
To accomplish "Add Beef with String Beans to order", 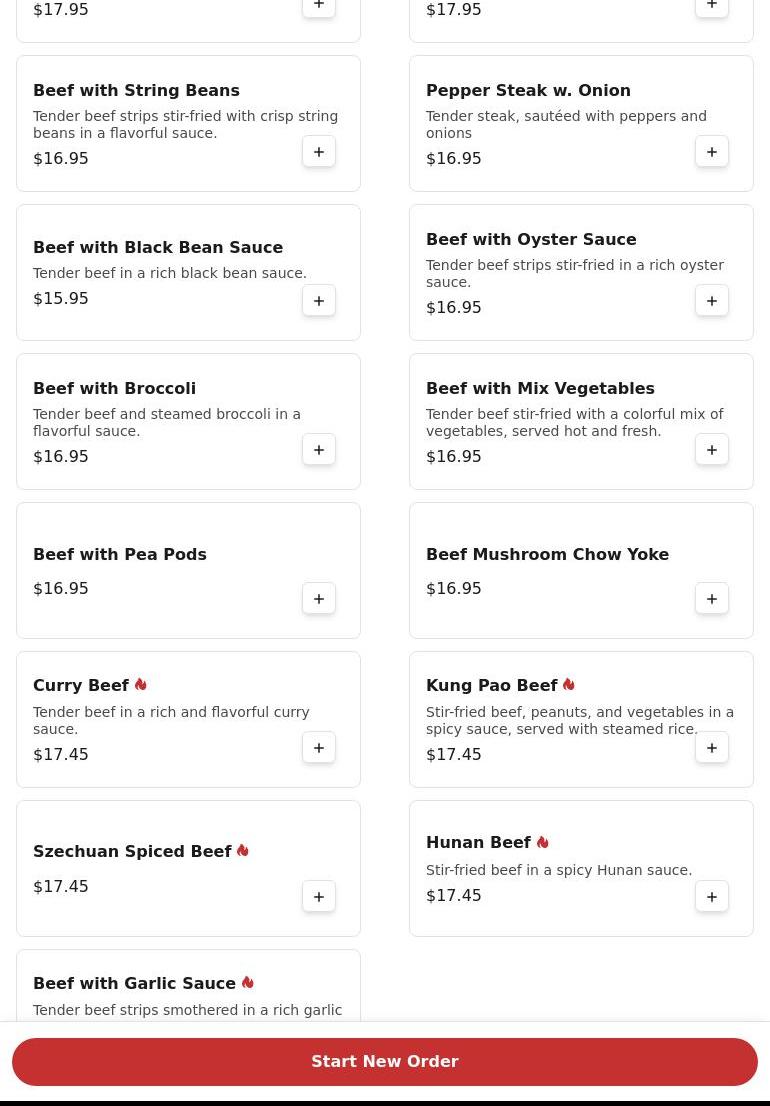I will (319, 152).
